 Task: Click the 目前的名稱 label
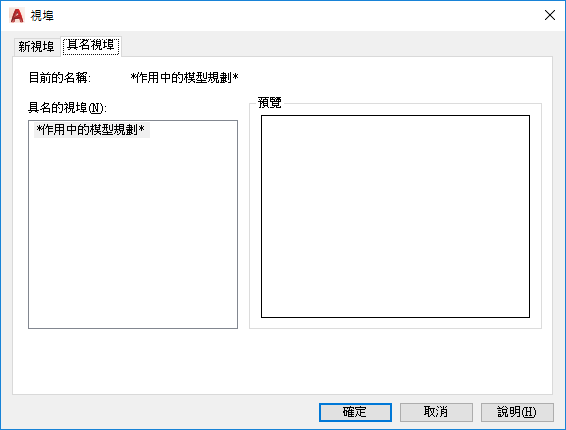(60, 78)
